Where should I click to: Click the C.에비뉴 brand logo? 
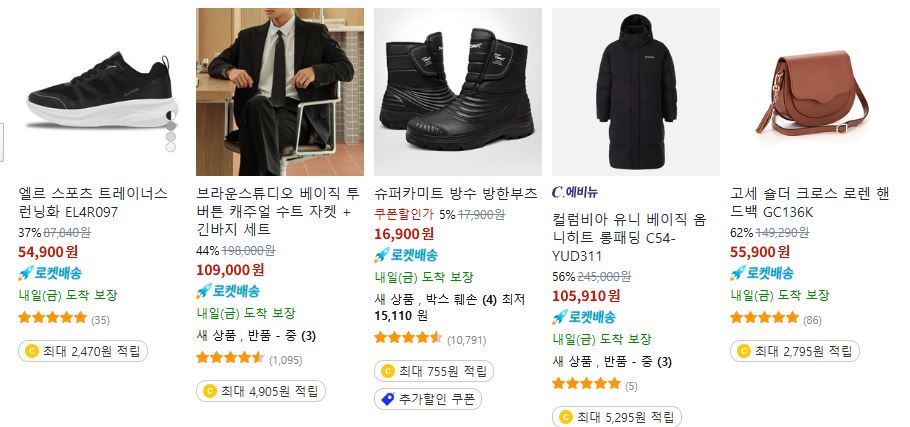point(575,192)
